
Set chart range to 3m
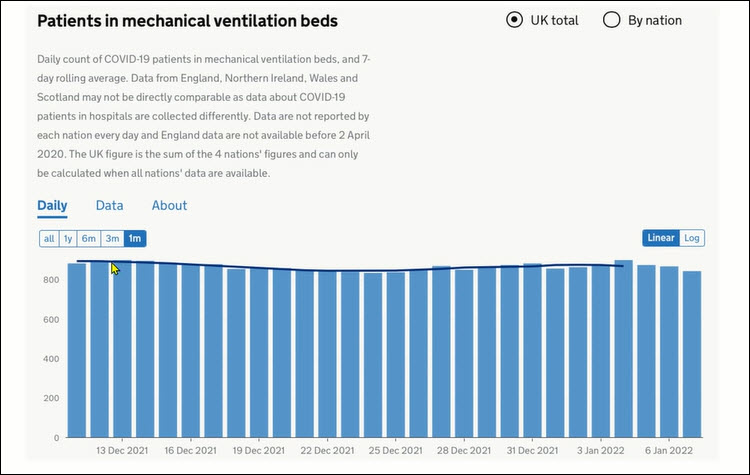(112, 238)
